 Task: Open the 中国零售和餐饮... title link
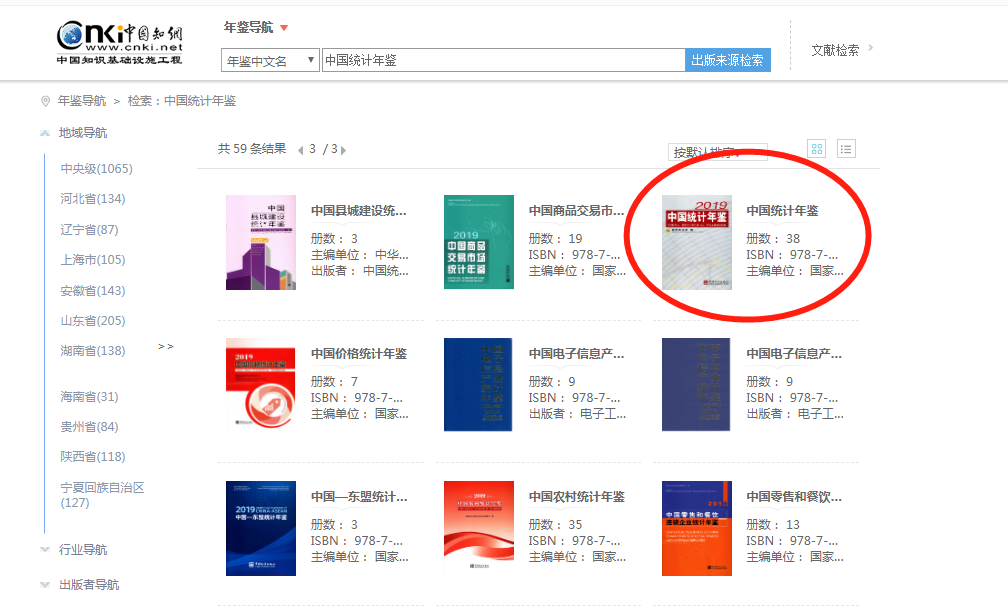794,497
